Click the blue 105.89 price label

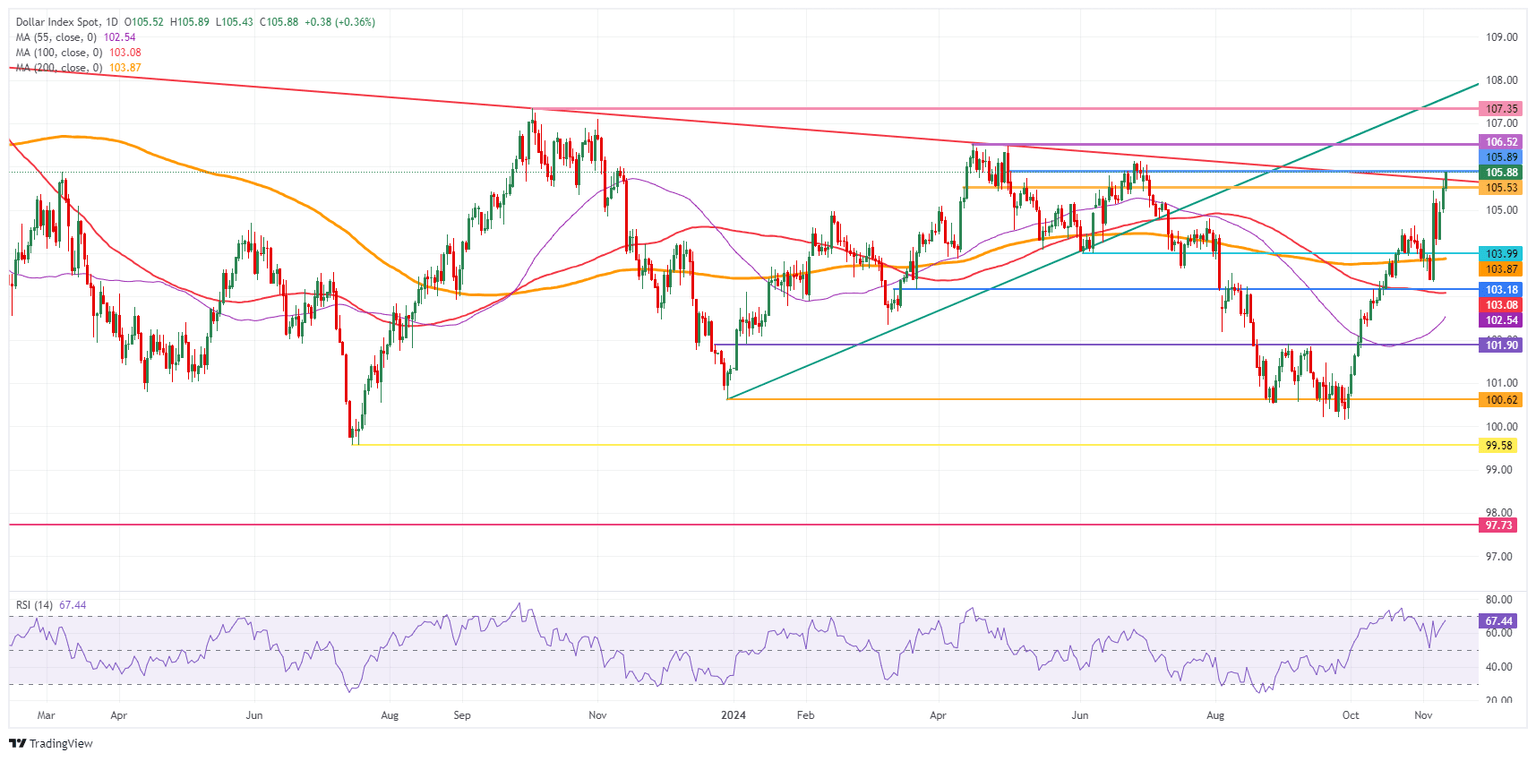click(x=1499, y=156)
